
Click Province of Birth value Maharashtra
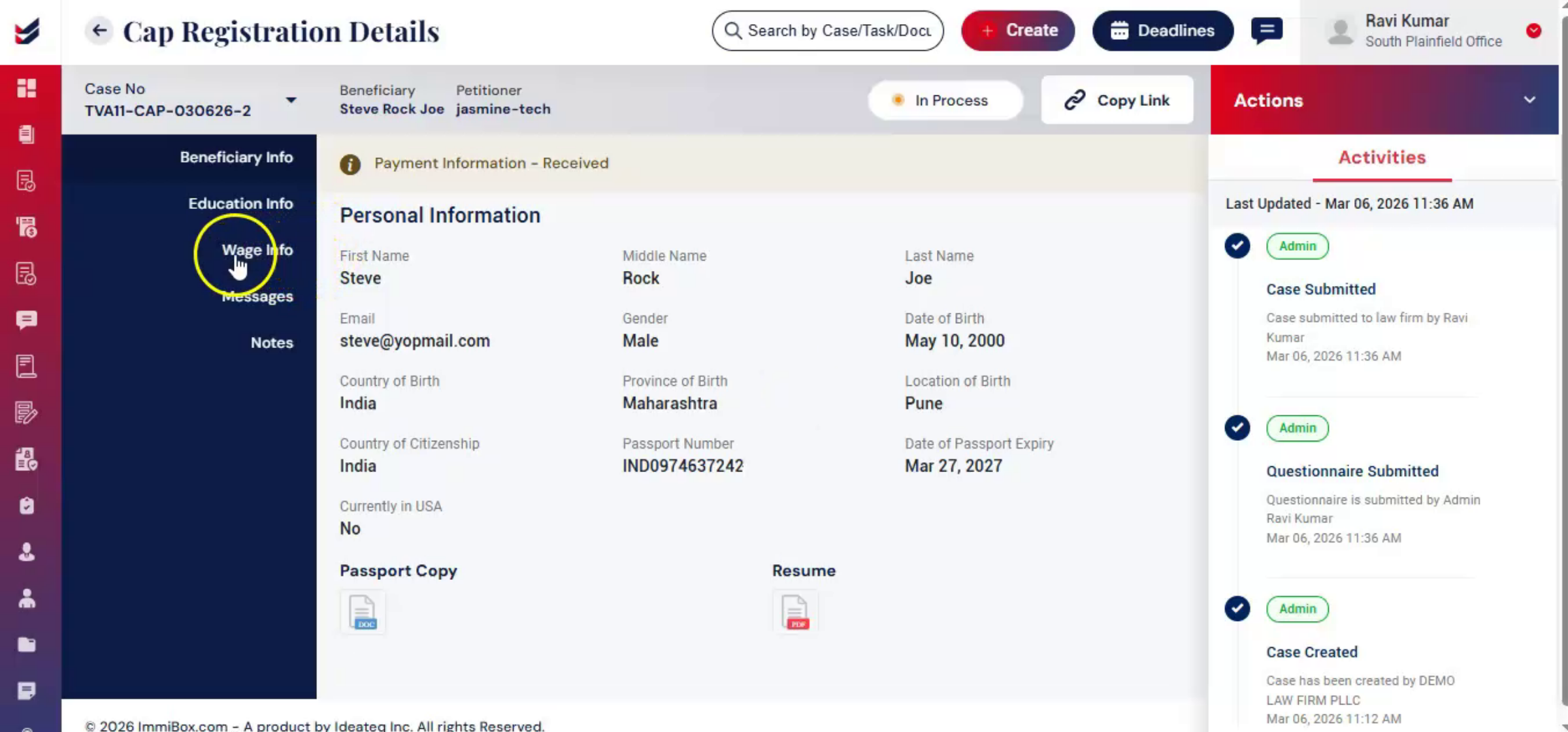click(x=670, y=403)
